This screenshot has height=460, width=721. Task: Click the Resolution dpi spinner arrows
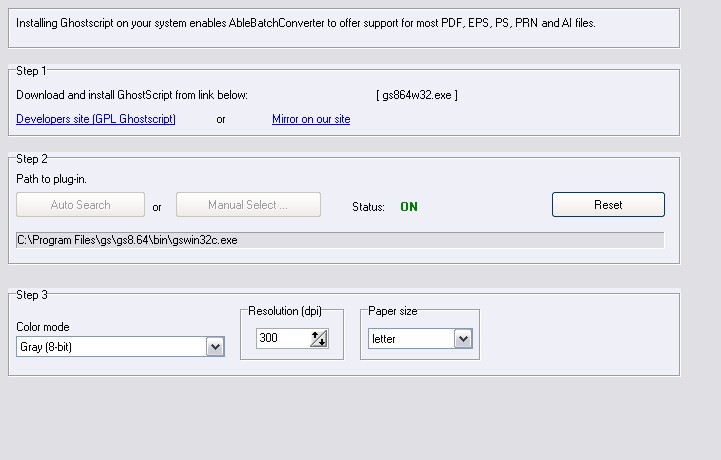(x=319, y=339)
